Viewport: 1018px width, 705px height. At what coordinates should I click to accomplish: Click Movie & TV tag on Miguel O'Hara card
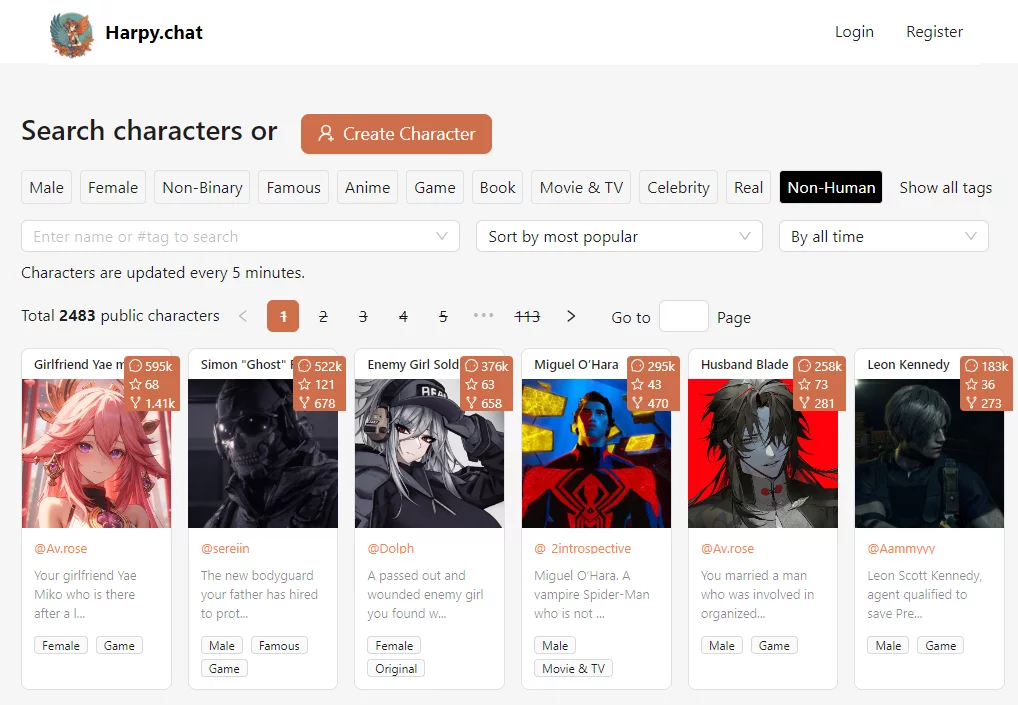573,668
